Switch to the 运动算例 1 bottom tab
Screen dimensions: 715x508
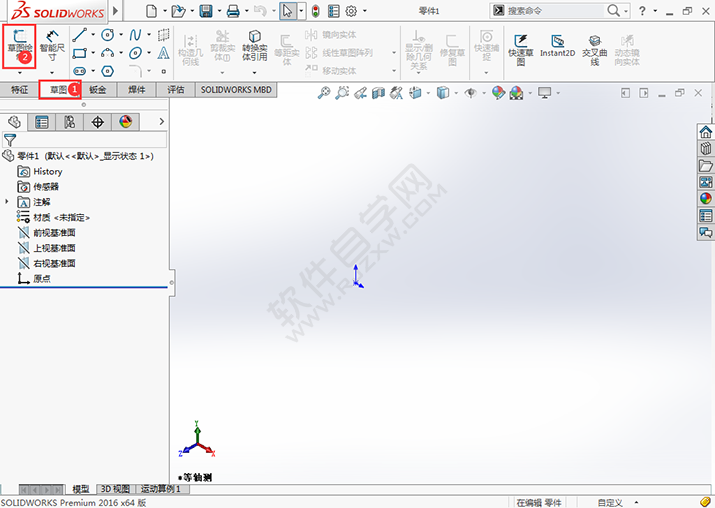161,489
